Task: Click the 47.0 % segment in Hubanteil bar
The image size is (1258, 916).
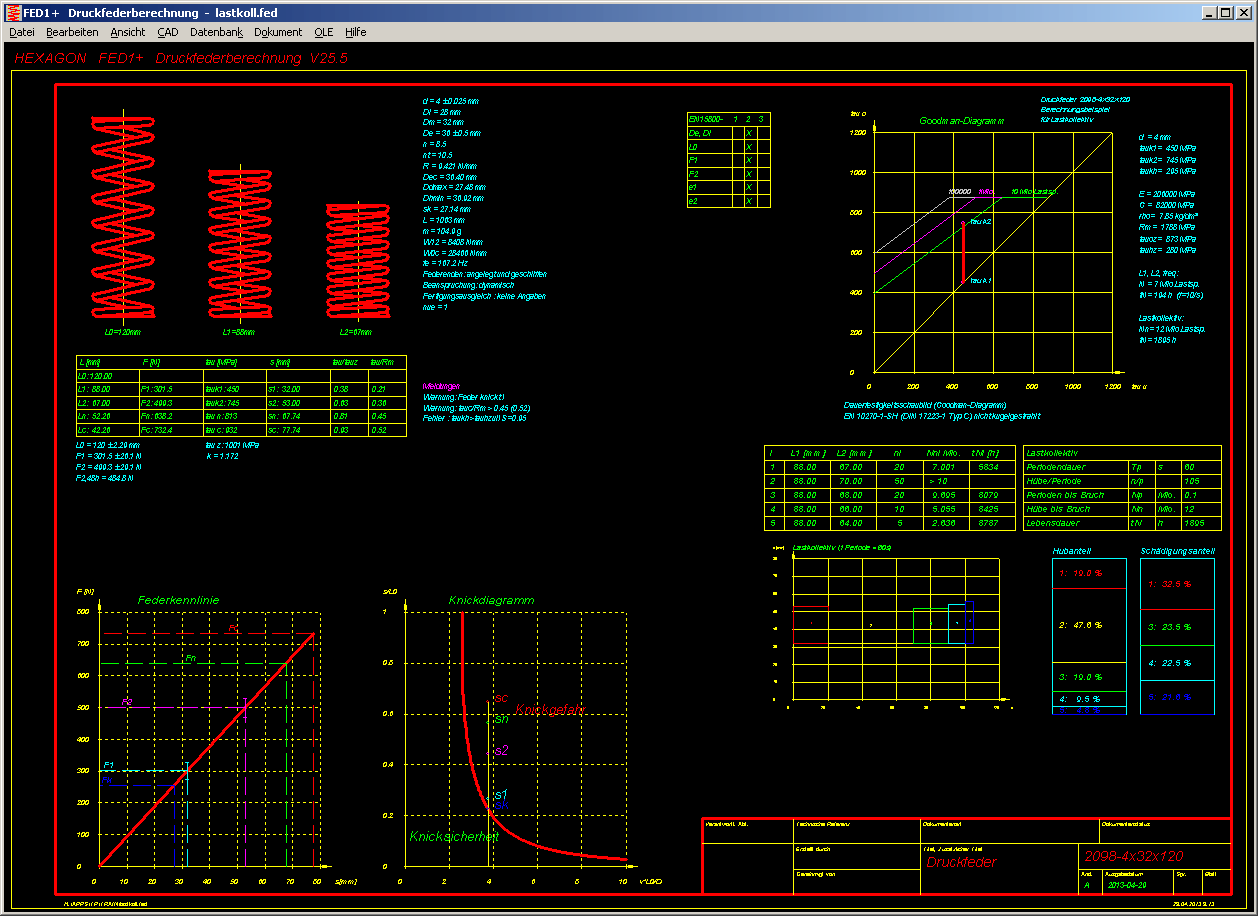Action: coord(1089,625)
